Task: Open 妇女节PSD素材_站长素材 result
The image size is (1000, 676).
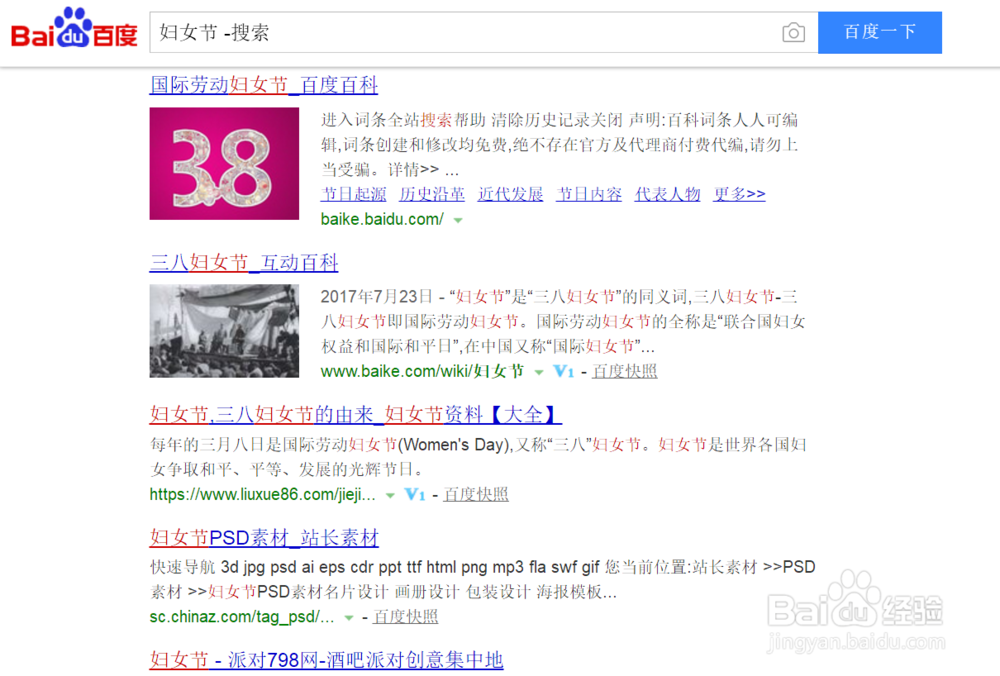Action: [264, 538]
